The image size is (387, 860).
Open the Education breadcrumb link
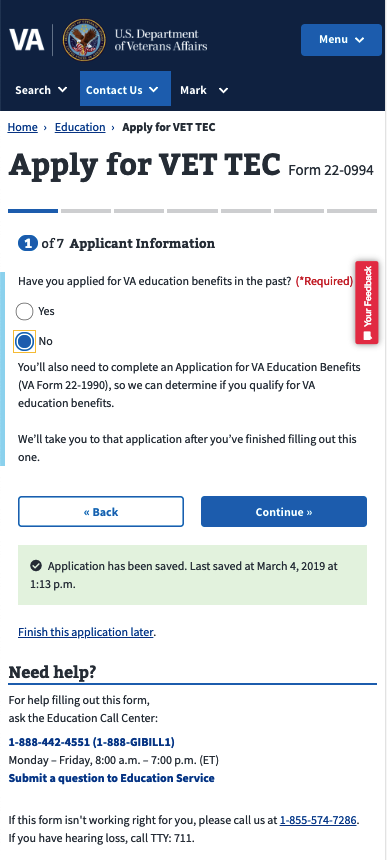pos(80,127)
